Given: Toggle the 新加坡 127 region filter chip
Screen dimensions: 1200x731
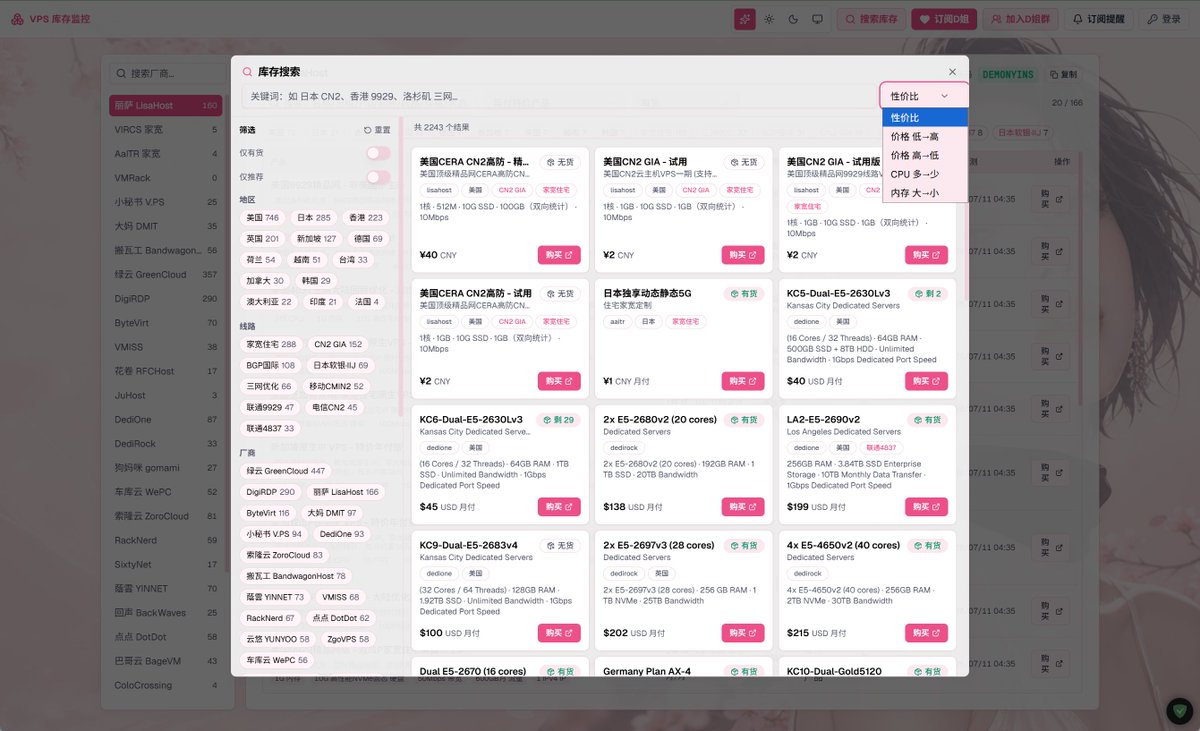Looking at the screenshot, I should pyautogui.click(x=316, y=239).
